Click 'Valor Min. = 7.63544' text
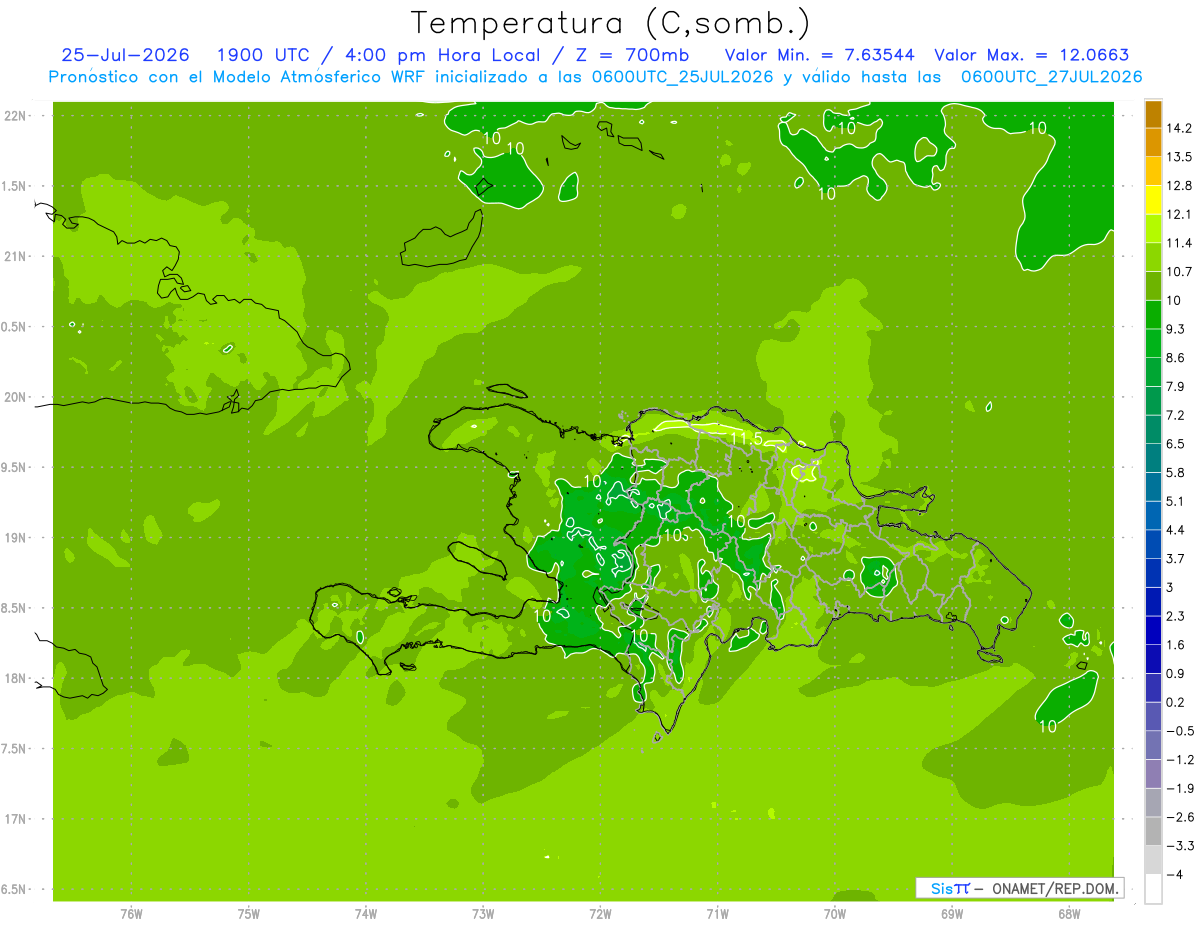Screen dimensions: 1200x927 [819, 55]
